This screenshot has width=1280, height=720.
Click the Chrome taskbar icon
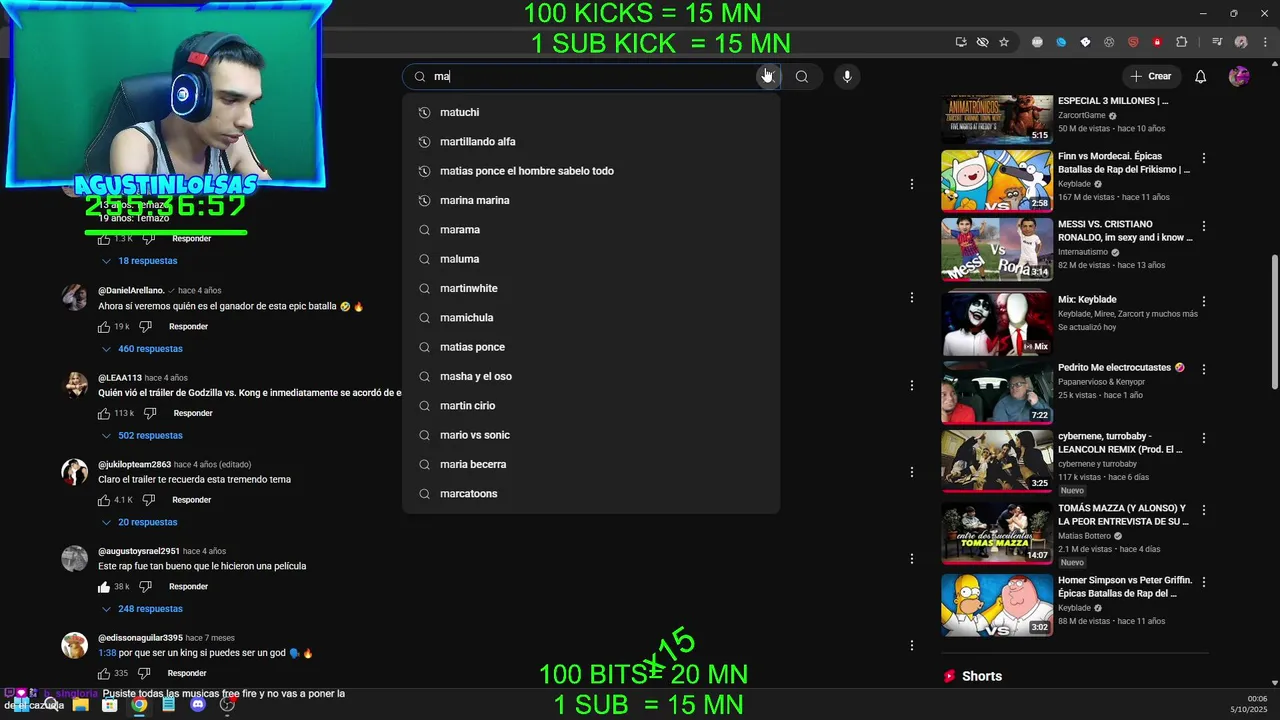(139, 704)
